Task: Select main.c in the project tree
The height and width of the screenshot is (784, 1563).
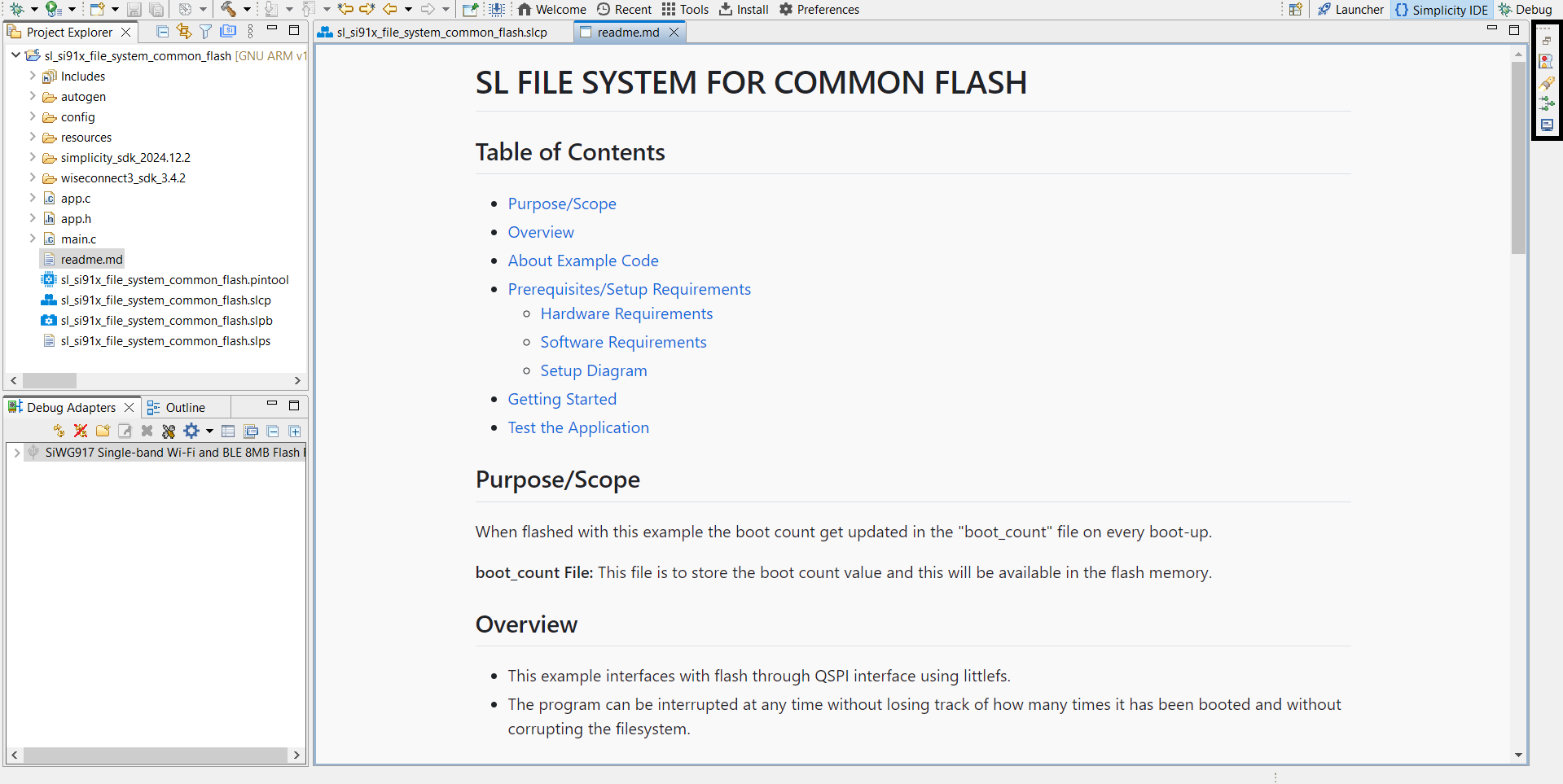Action: [x=78, y=239]
